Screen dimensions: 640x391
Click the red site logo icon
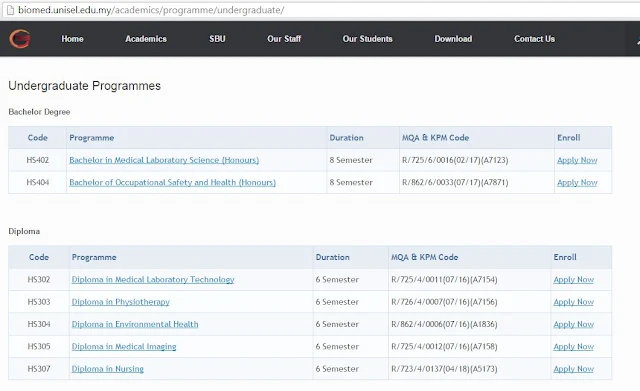[x=20, y=39]
